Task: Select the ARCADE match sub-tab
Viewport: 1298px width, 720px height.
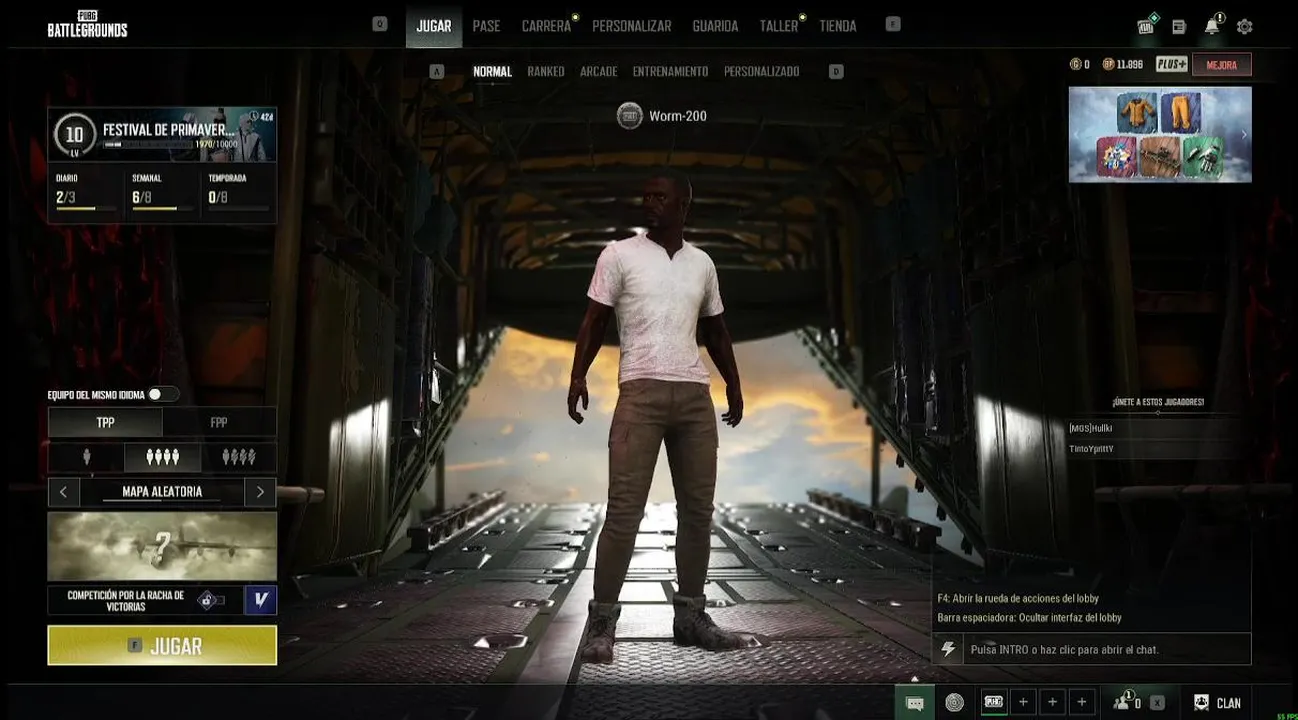Action: [599, 71]
